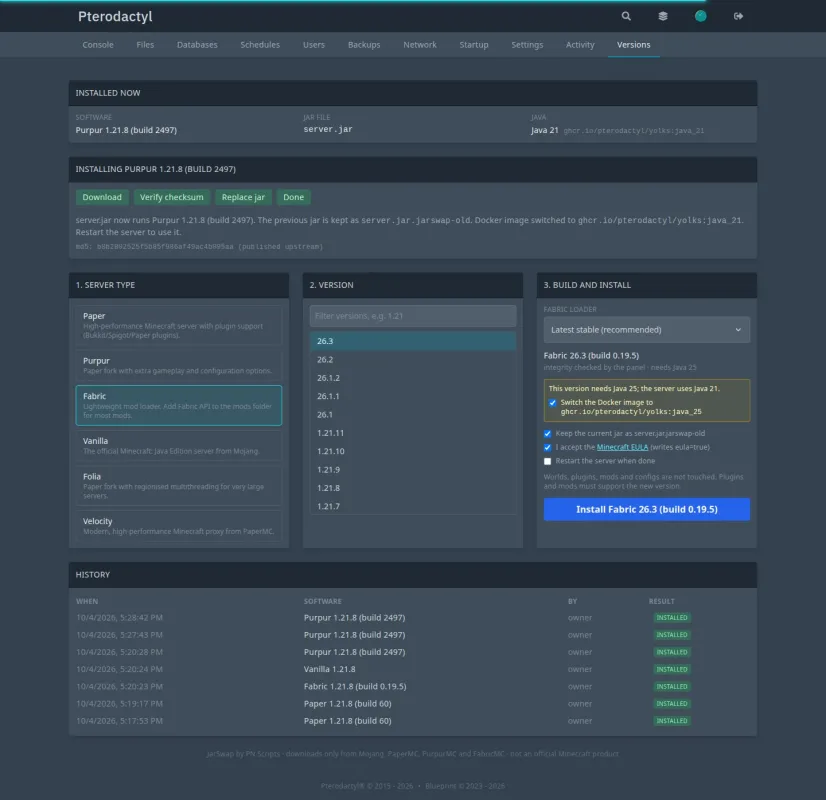This screenshot has width=826, height=800.
Task: Select version 1.21.9 in the list
Action: click(x=413, y=470)
